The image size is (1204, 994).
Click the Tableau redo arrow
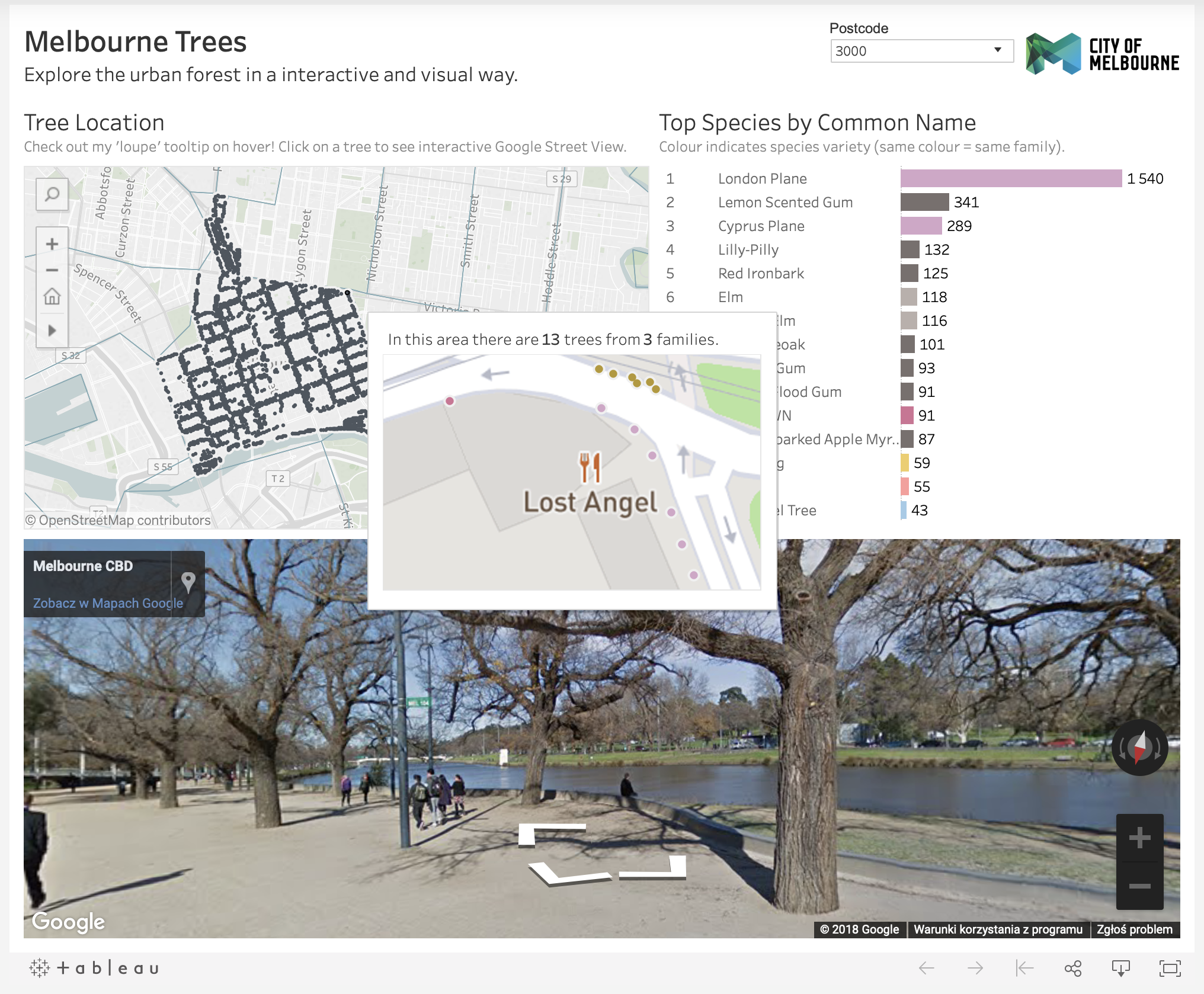(x=975, y=969)
